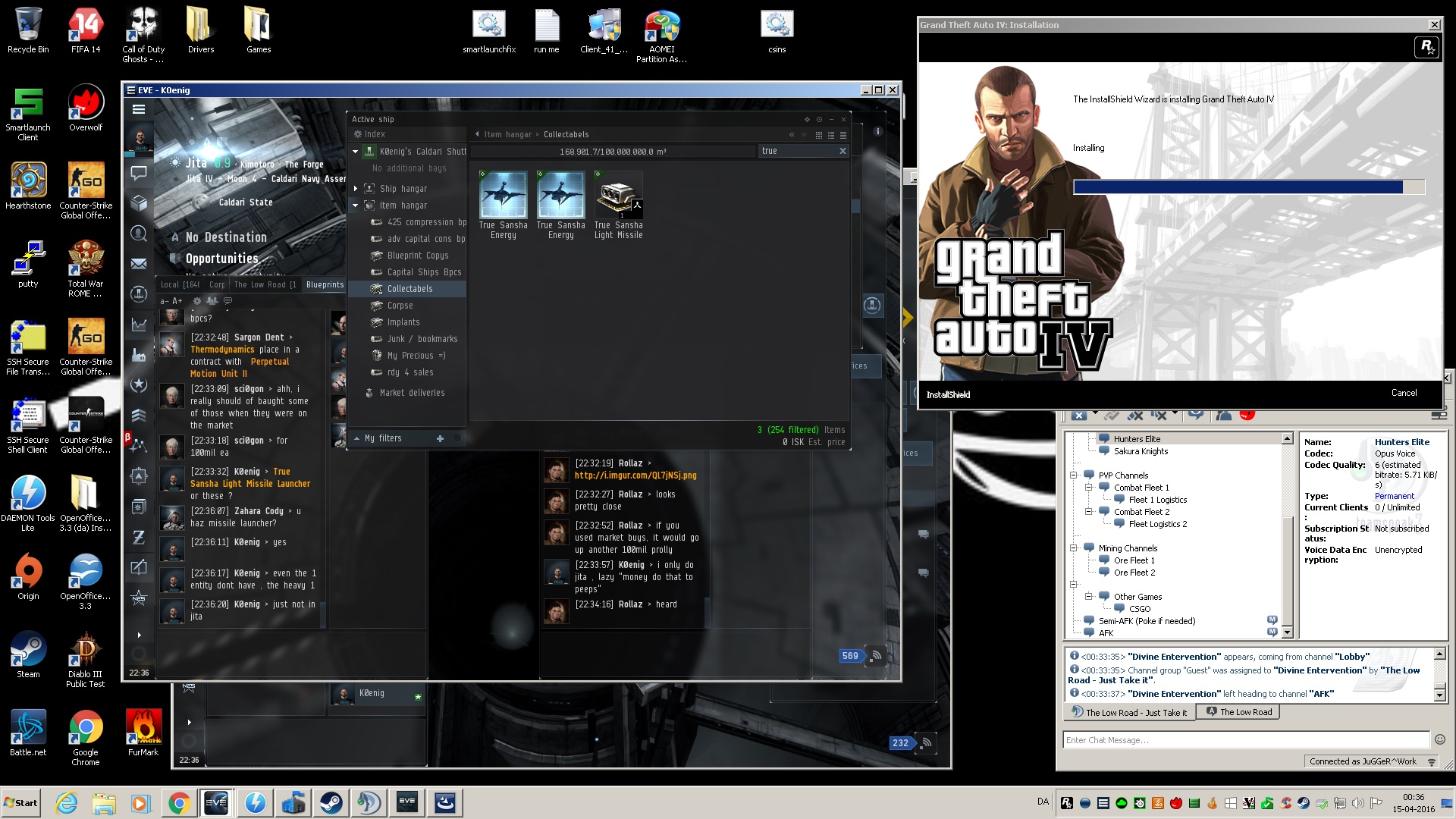The width and height of the screenshot is (1456, 819).
Task: Expand the My filters section
Action: click(357, 438)
